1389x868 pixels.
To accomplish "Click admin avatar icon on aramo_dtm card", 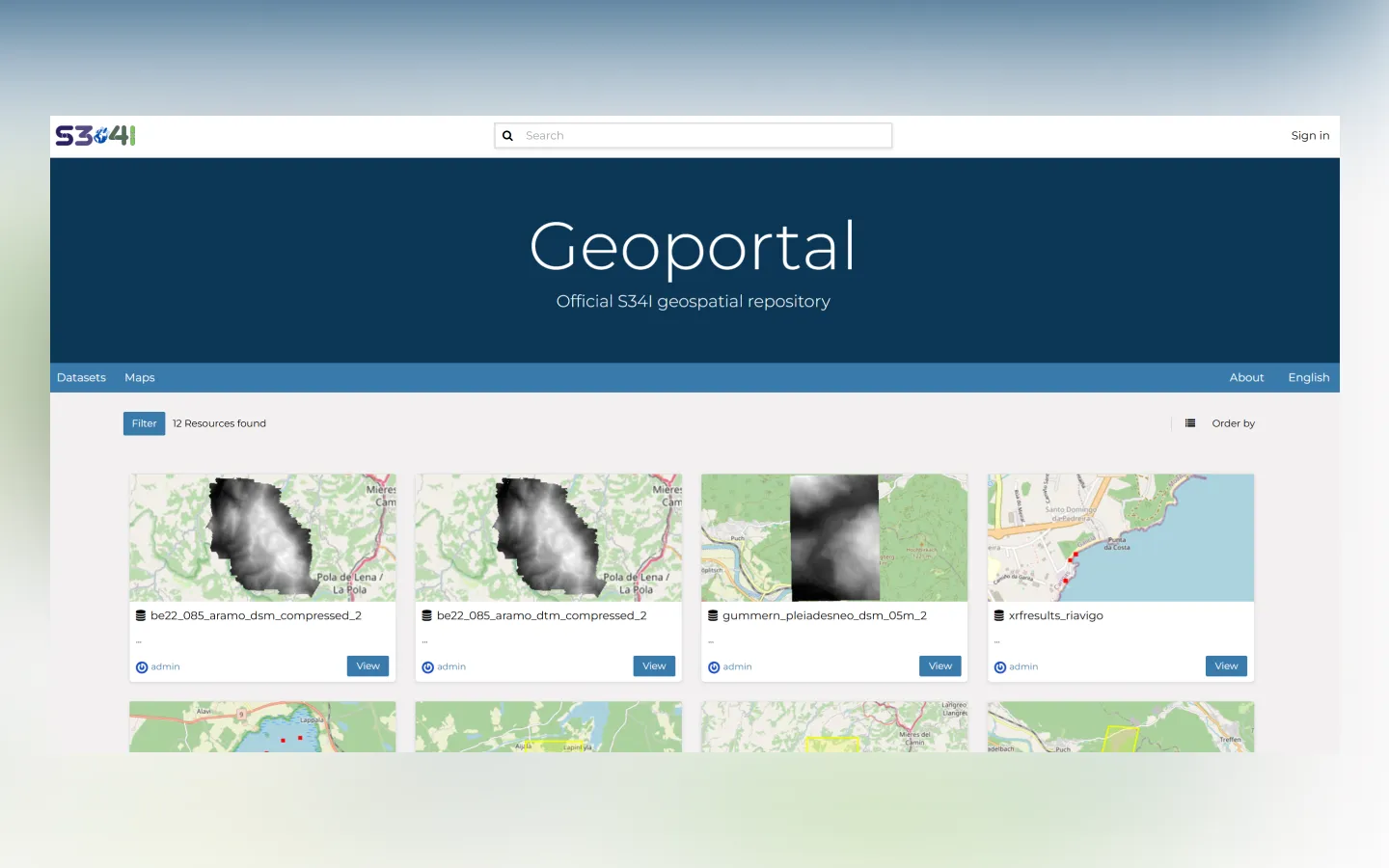I will 427,667.
